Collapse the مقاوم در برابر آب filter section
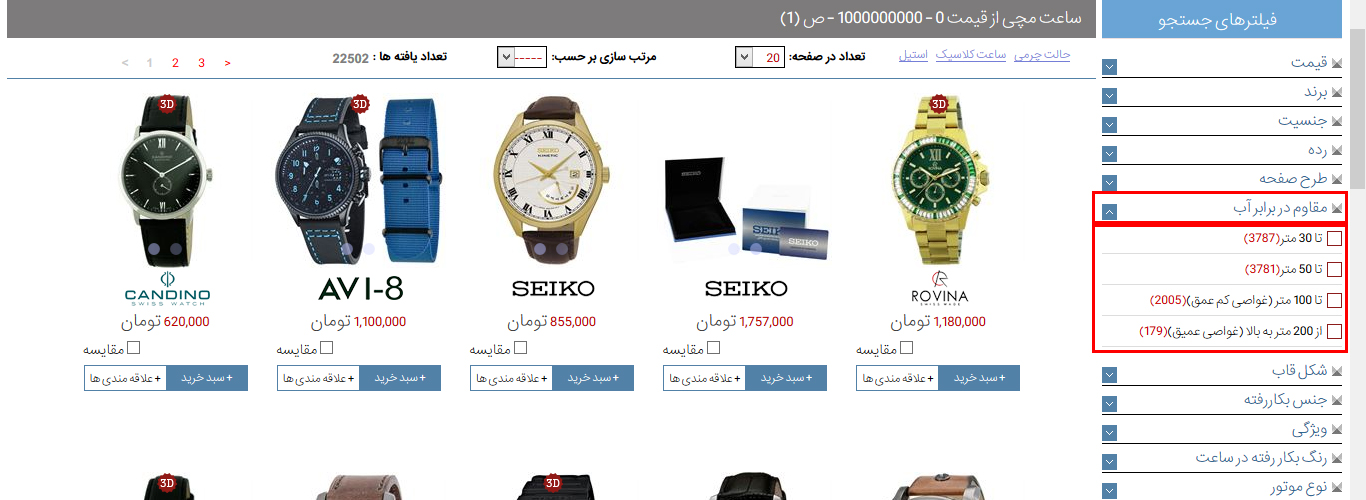The height and width of the screenshot is (500, 1366). coord(1110,211)
